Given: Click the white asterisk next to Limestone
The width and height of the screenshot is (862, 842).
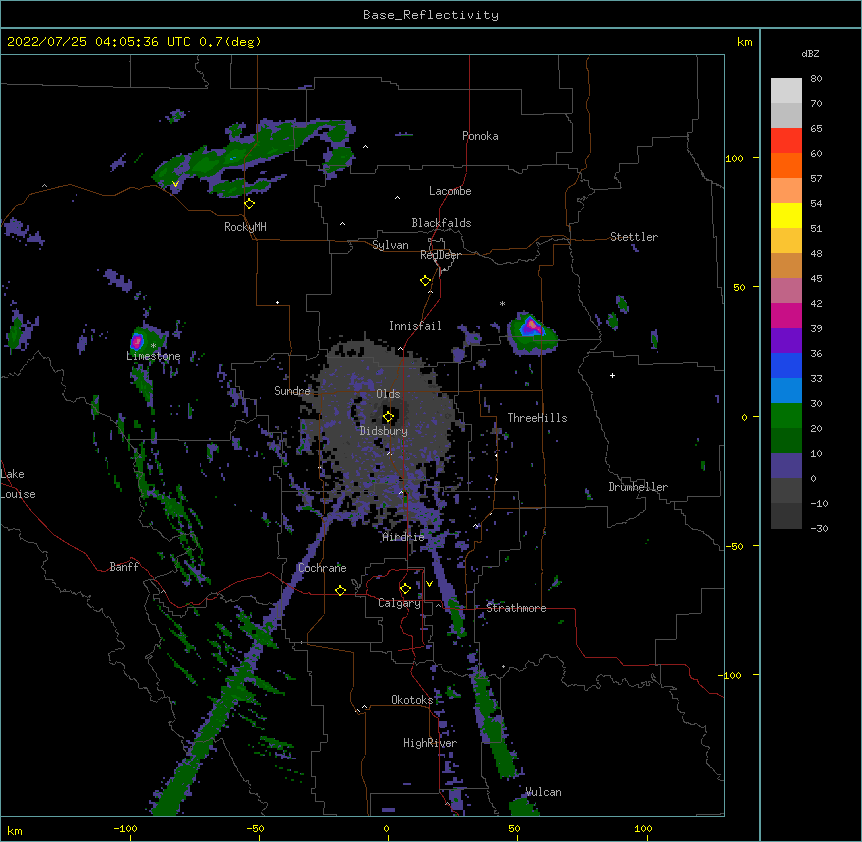Looking at the screenshot, I should click(153, 346).
